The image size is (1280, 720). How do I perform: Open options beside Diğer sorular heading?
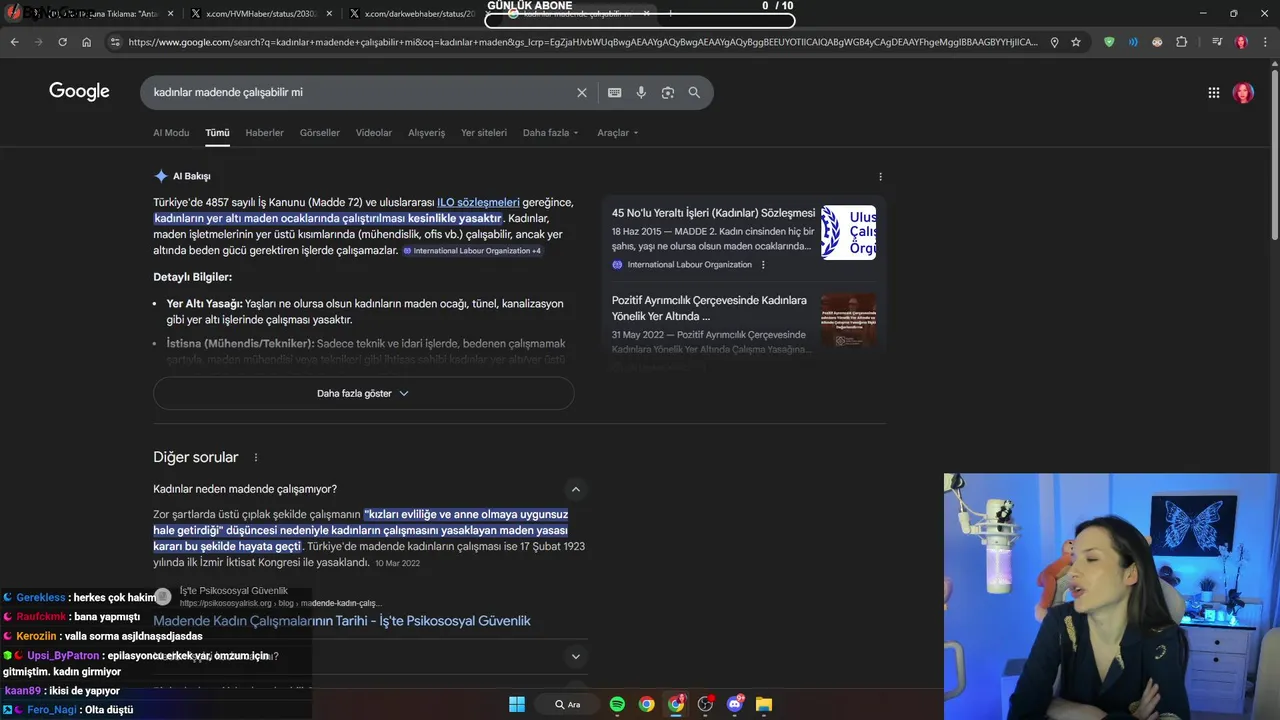255,457
